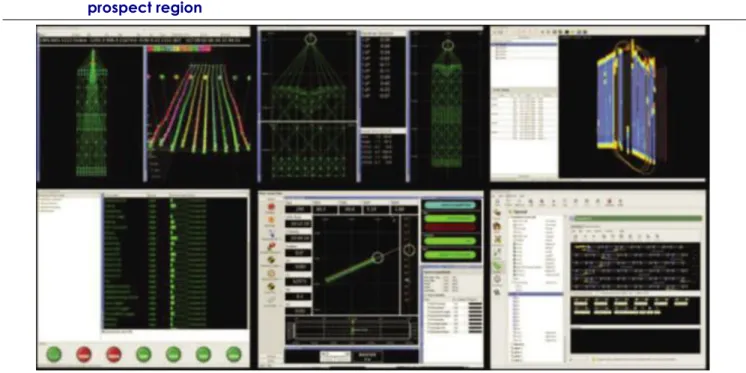746x373 pixels.
Task: Click the dark icon ending the bottom-right sidebar
Action: pos(497,292)
